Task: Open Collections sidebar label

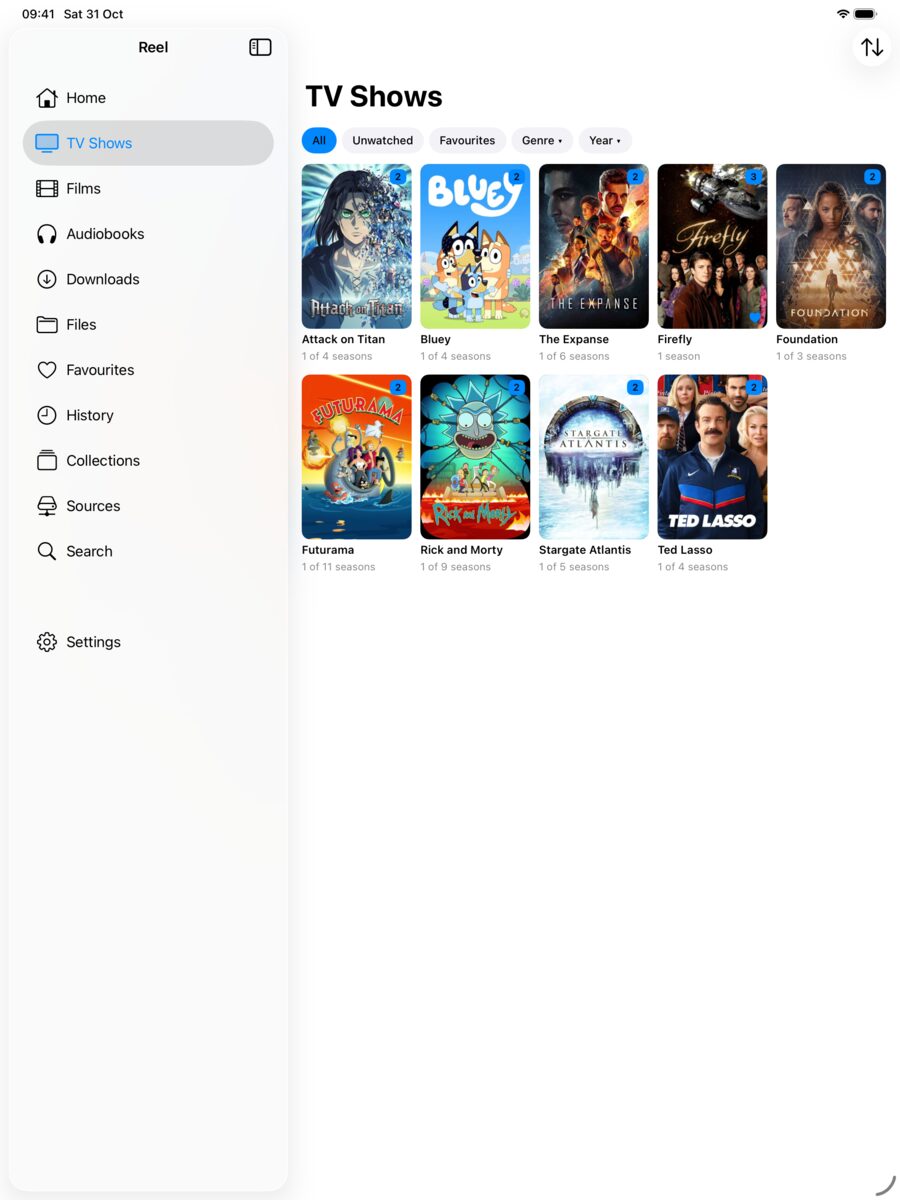Action: point(103,460)
